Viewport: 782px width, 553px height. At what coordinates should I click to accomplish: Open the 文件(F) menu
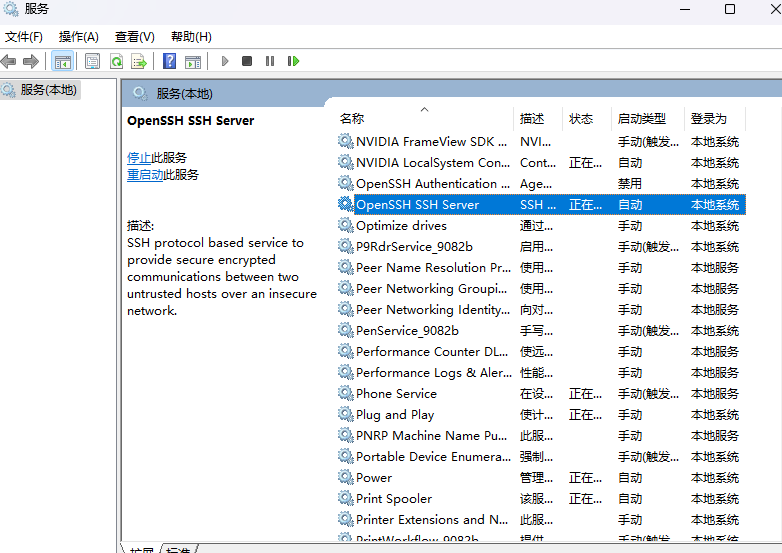(23, 37)
